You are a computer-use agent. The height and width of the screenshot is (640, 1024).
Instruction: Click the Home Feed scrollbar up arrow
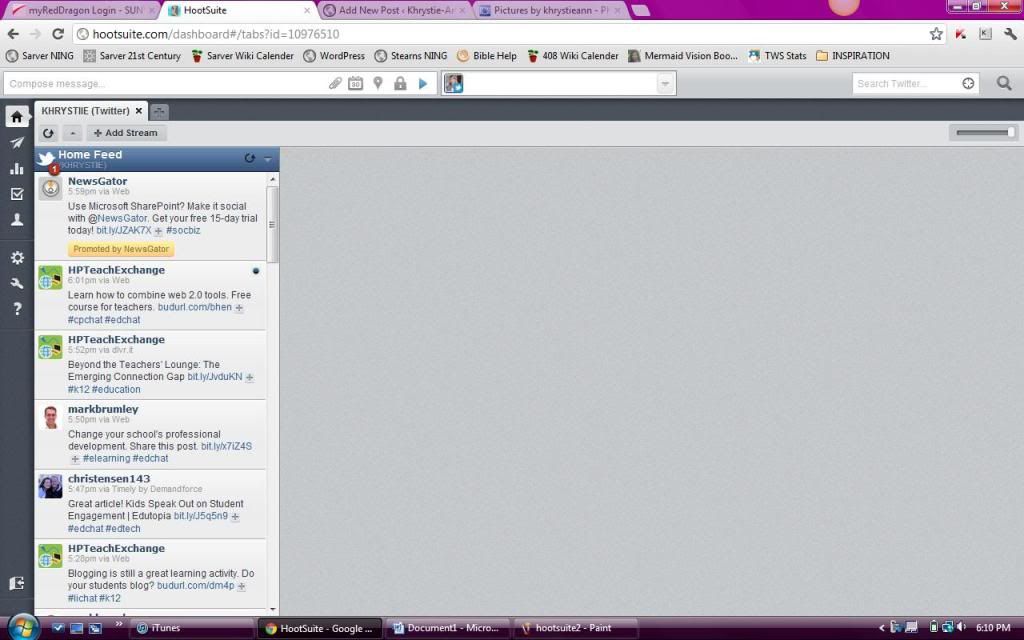[272, 178]
